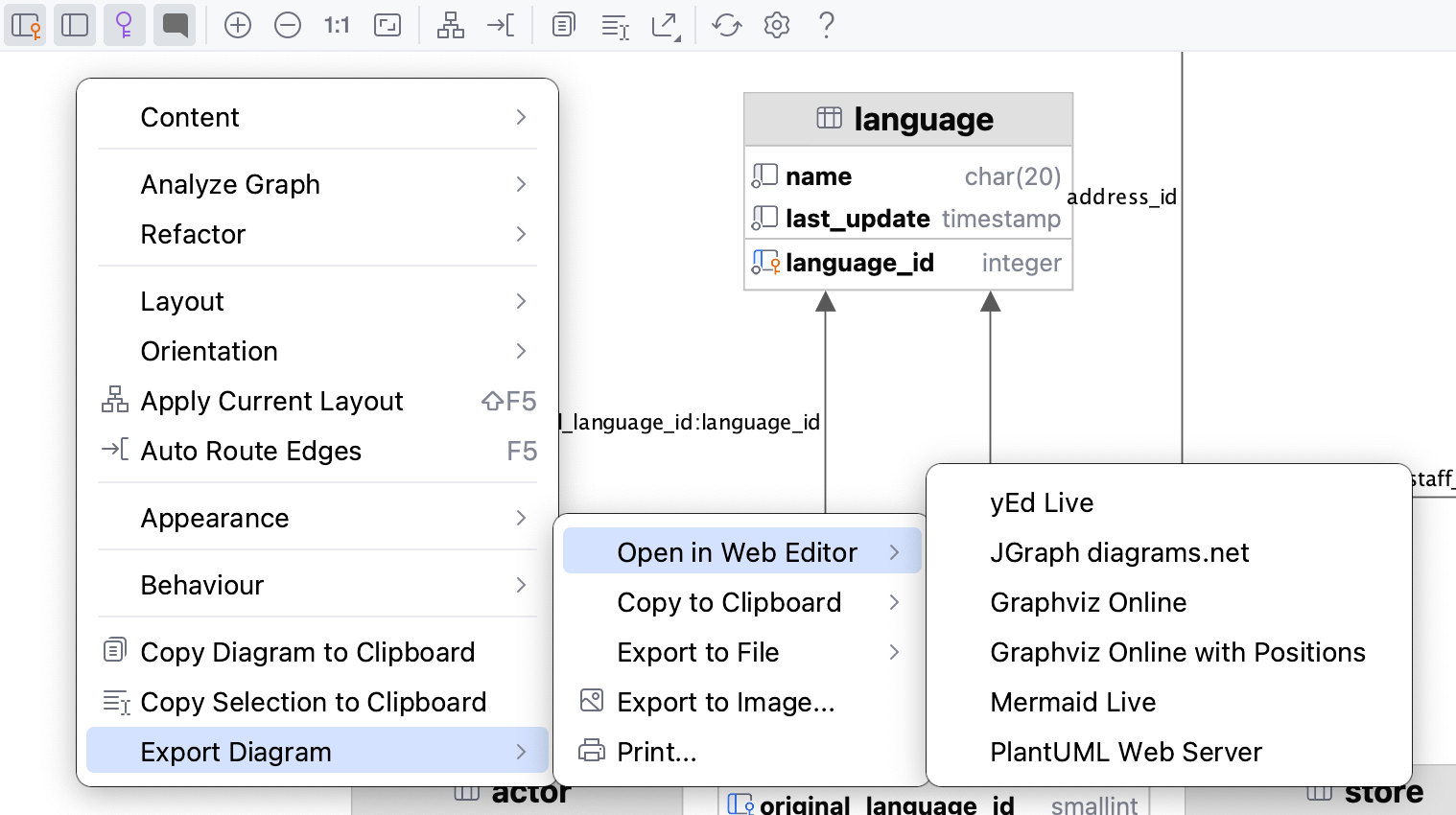1456x815 pixels.
Task: Select Open in Web Editor
Action: tap(737, 551)
